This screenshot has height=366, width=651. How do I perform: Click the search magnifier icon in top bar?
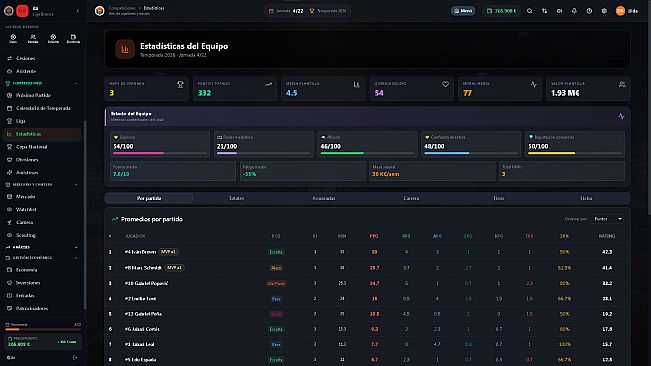(529, 11)
